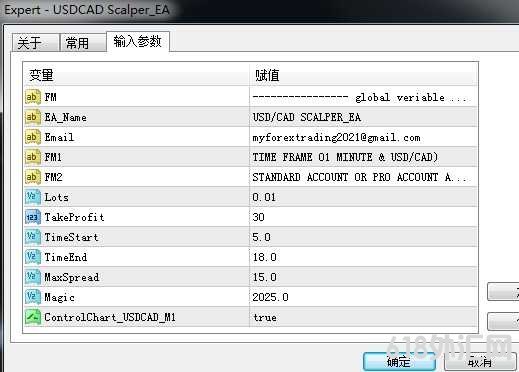Select the ControlChart_USDCAD_M1 variable name

(110, 317)
